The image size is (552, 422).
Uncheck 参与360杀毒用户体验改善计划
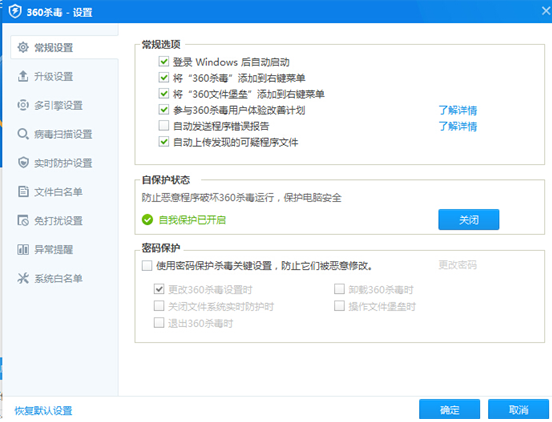click(164, 110)
